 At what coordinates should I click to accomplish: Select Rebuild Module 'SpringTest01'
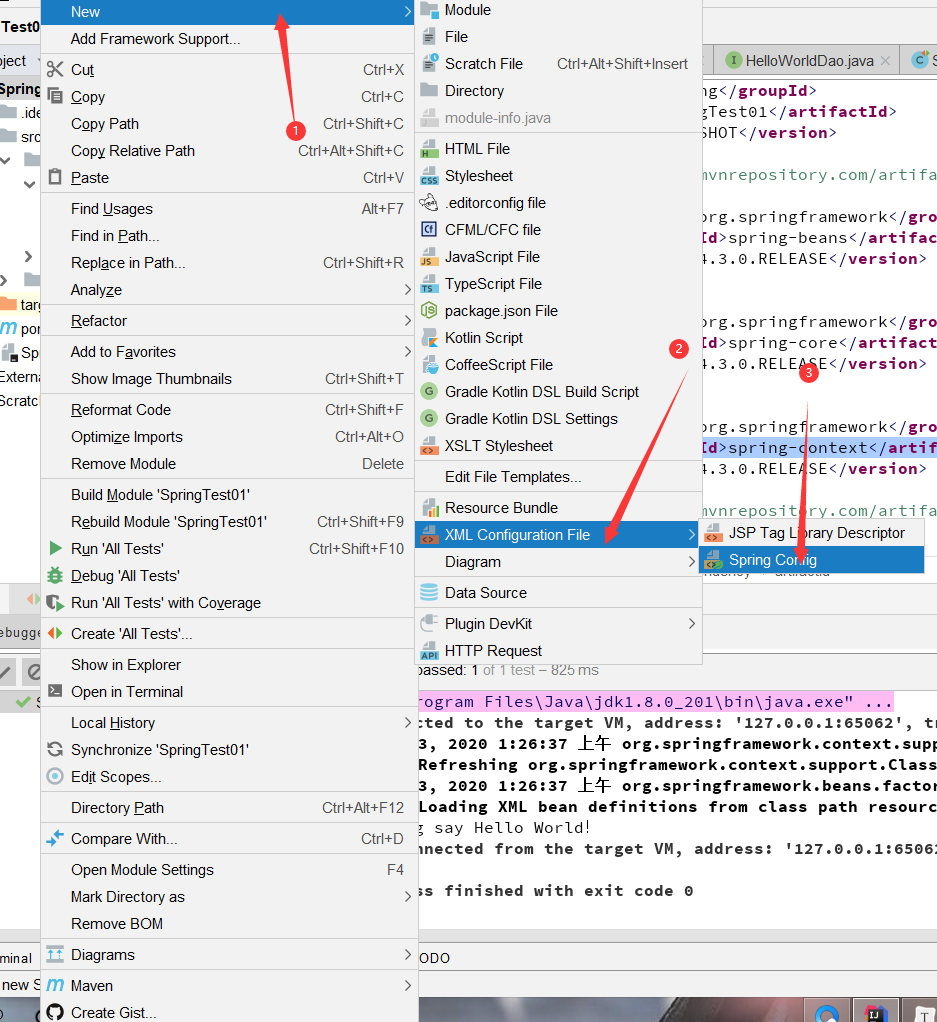tap(227, 521)
